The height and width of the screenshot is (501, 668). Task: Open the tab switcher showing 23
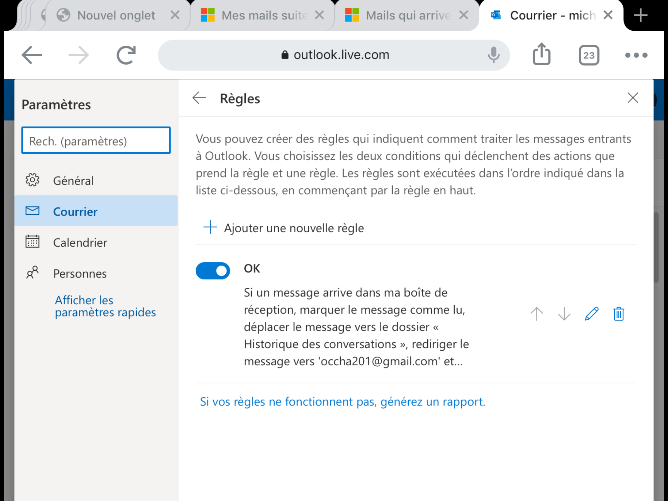tap(589, 55)
